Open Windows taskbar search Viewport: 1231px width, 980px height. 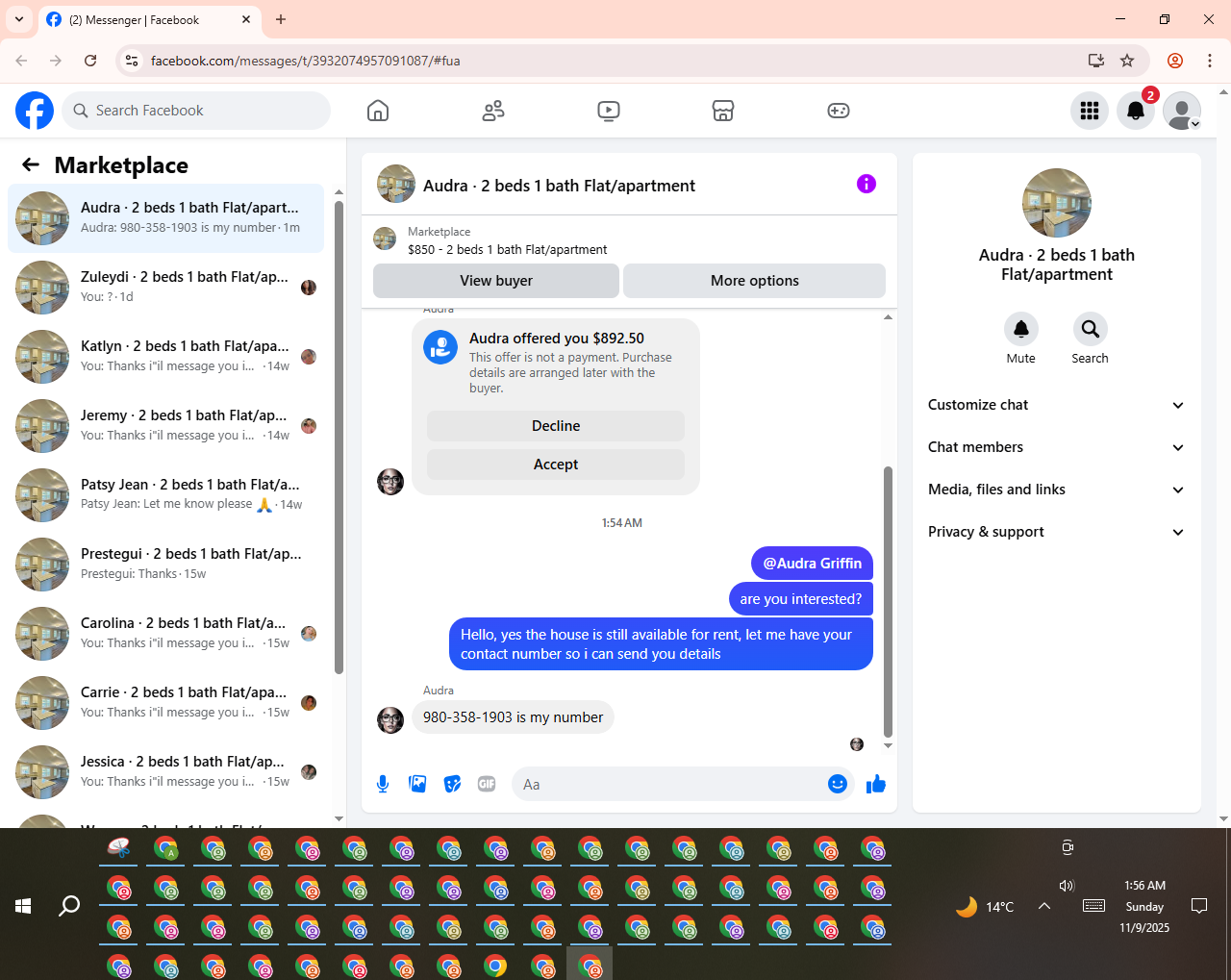click(x=69, y=906)
